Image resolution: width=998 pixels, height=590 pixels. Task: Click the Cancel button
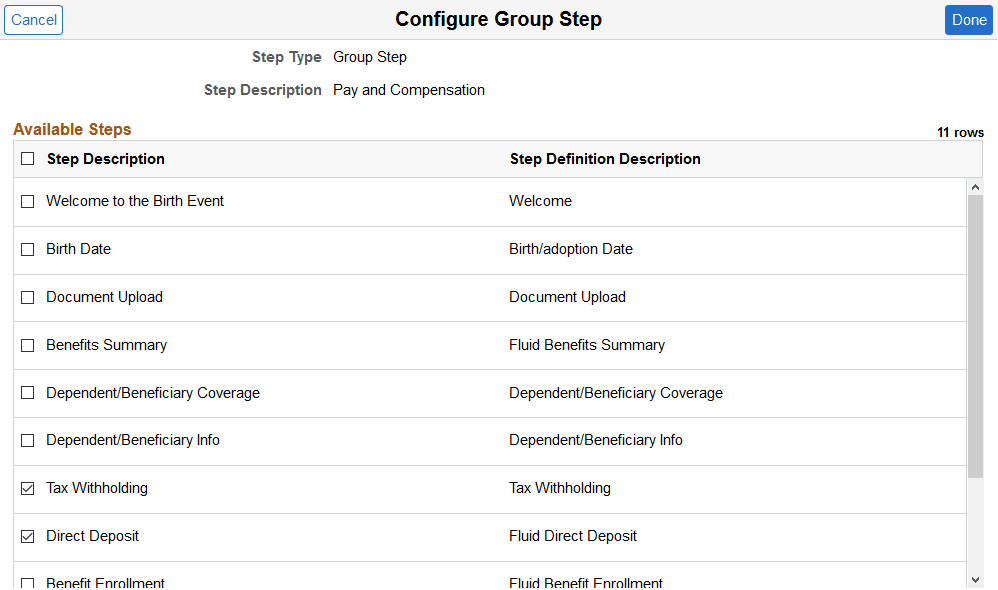click(x=34, y=20)
